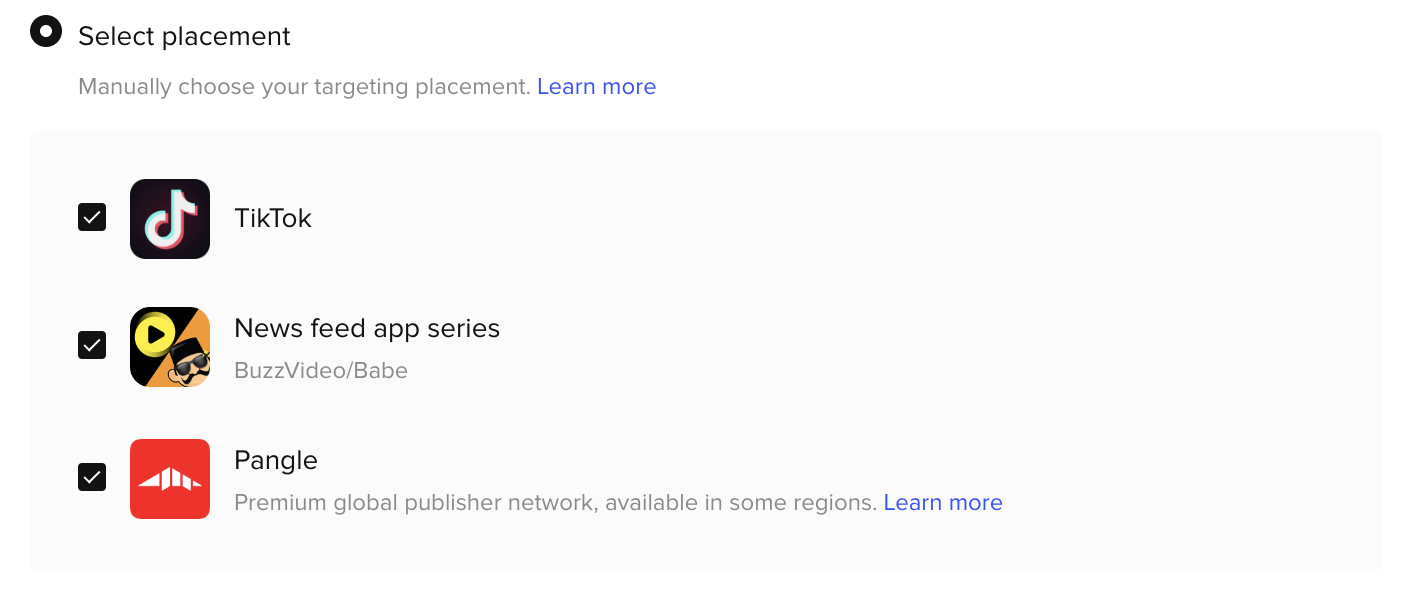This screenshot has height=598, width=1412.
Task: Click the BuzzVideo/Babe subtitle text
Action: pyautogui.click(x=321, y=371)
